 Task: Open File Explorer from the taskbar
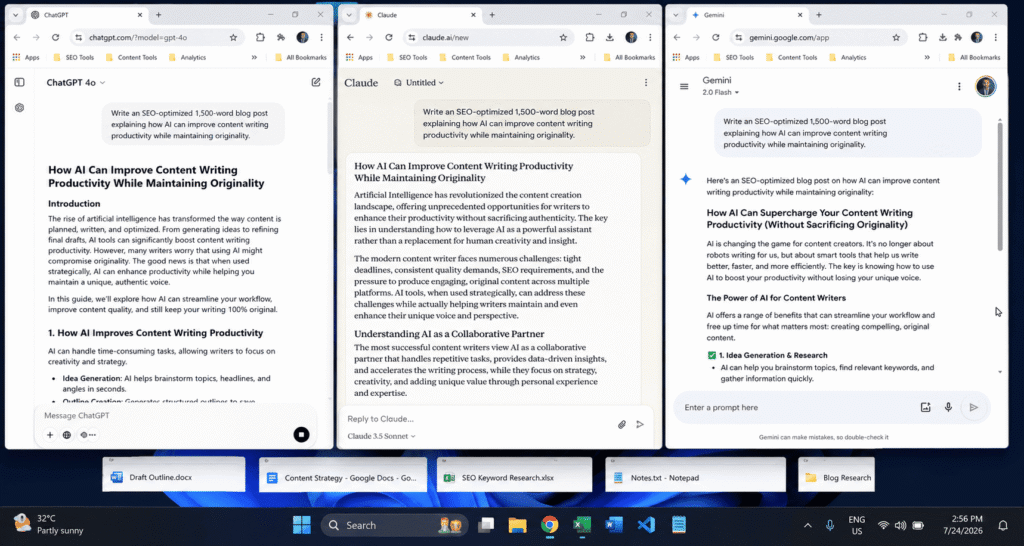pyautogui.click(x=517, y=524)
